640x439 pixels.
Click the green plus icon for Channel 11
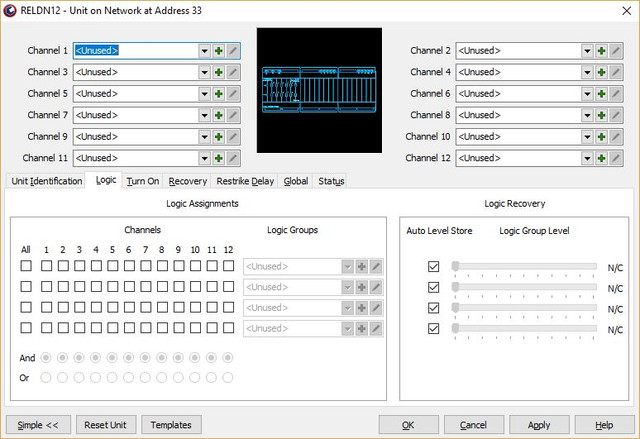point(219,158)
